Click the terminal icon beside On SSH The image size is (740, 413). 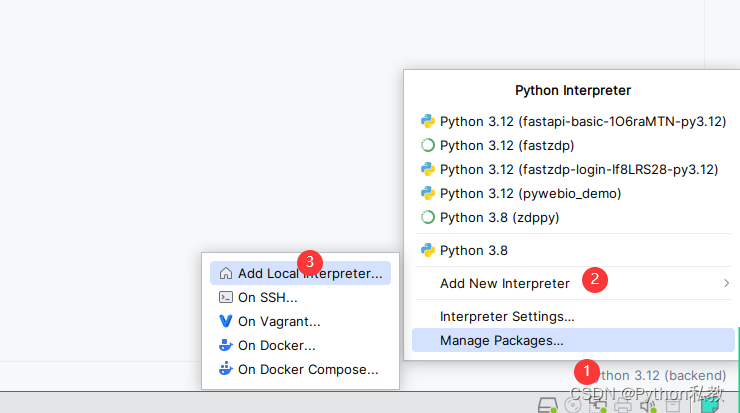226,297
